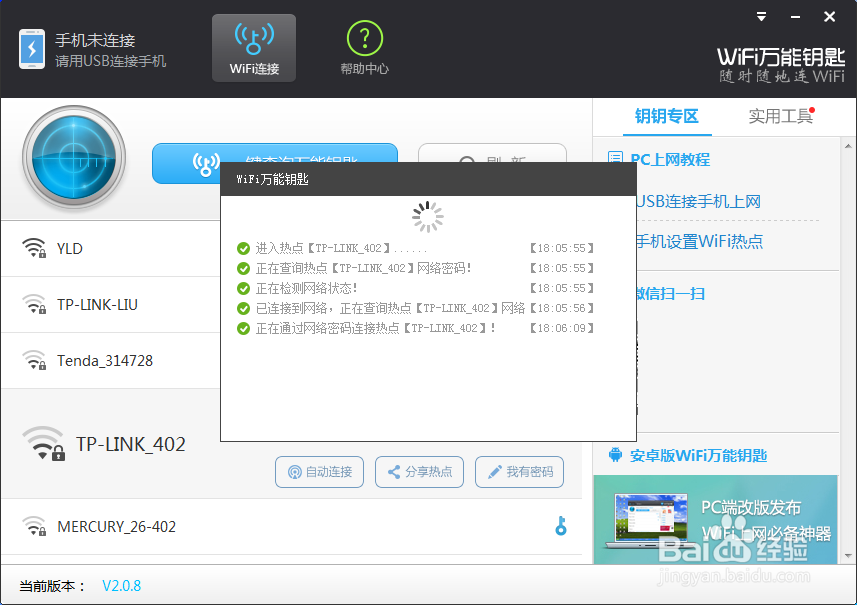The width and height of the screenshot is (857, 605).
Task: Click the circular radar scan icon
Action: (x=73, y=159)
